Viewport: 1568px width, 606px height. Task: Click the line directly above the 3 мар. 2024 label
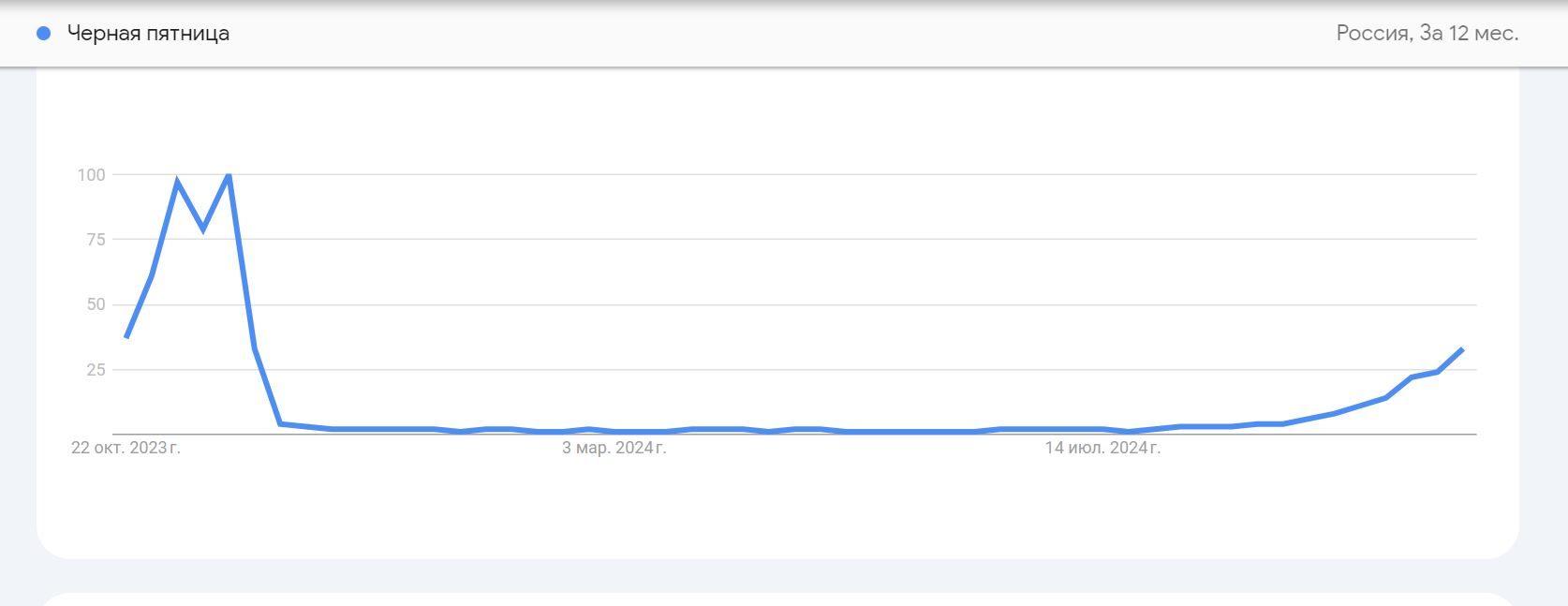pos(614,431)
